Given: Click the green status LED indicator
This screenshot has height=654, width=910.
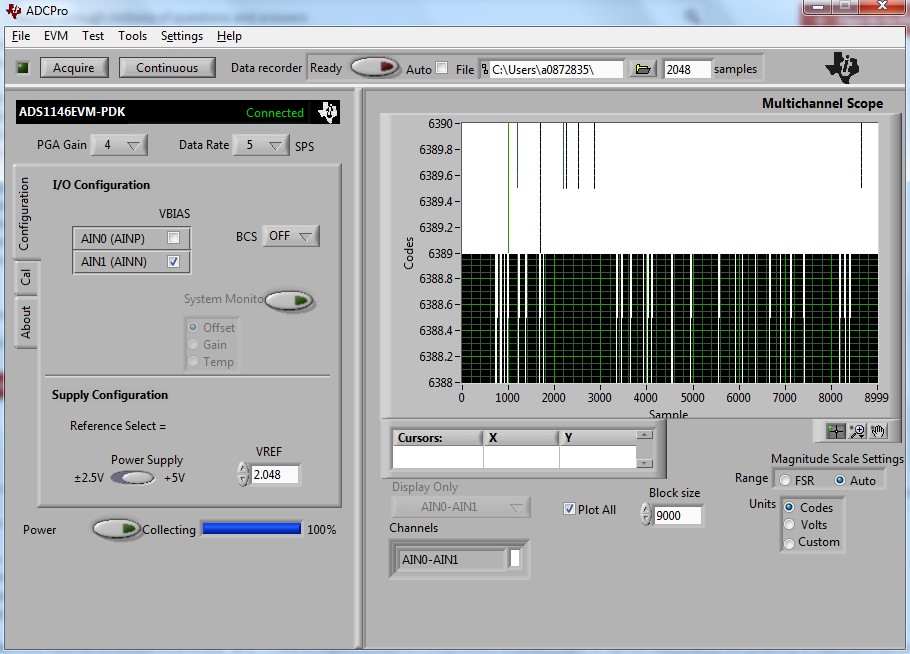Looking at the screenshot, I should pyautogui.click(x=23, y=68).
